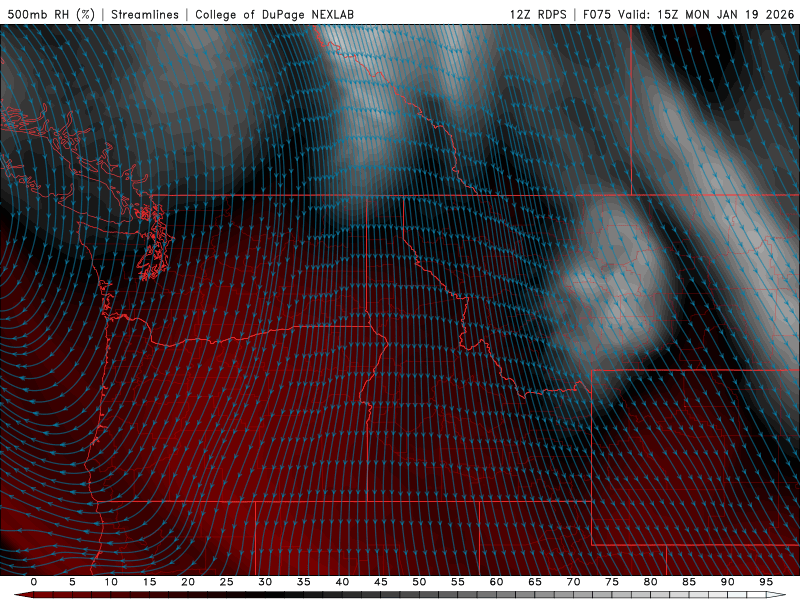The width and height of the screenshot is (800, 600).
Task: Click the "12Z RDPS" model run label
Action: pyautogui.click(x=538, y=14)
